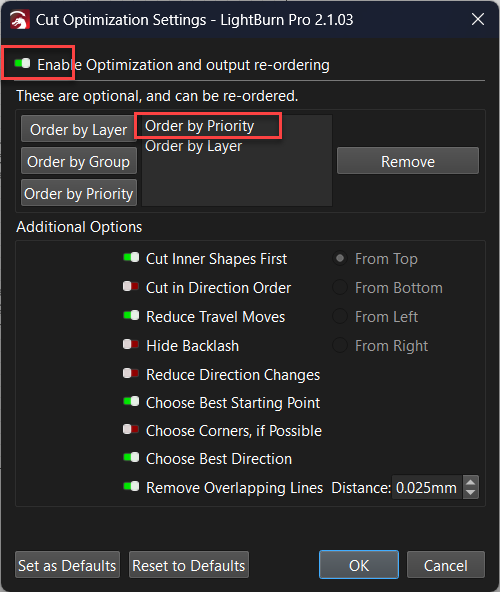Click the LightBurn logo in the title bar
The image size is (500, 592).
click(x=19, y=20)
